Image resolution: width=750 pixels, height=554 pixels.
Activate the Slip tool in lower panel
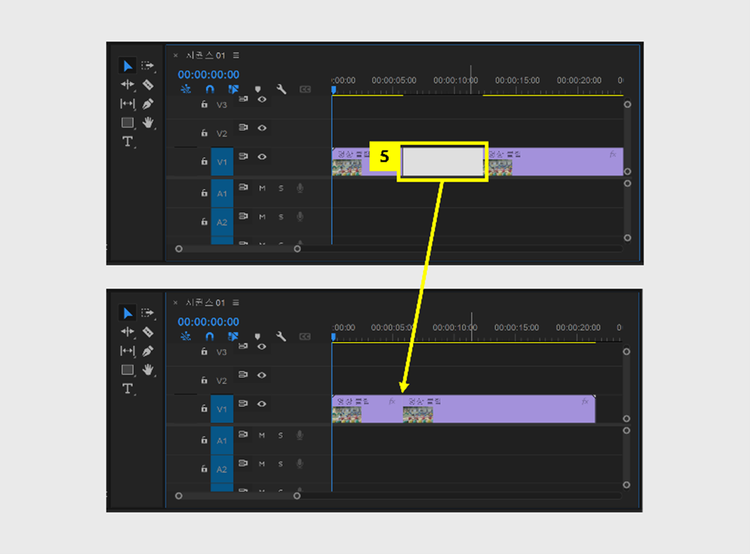tap(127, 351)
